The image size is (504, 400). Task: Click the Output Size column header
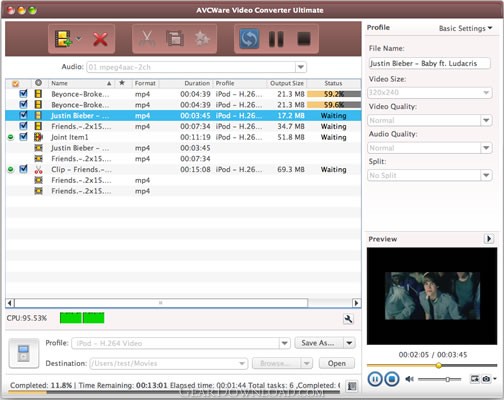coord(287,83)
